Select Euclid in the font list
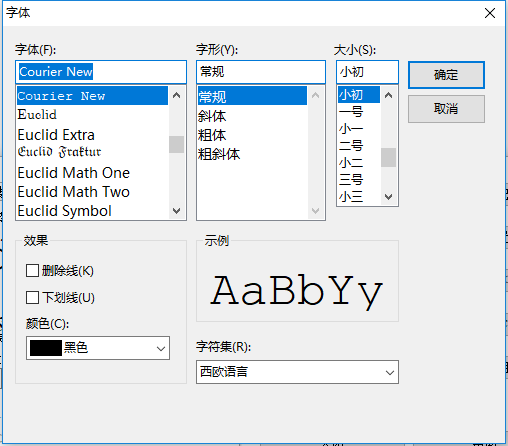Screen dimensions: 508x446 tap(92, 115)
